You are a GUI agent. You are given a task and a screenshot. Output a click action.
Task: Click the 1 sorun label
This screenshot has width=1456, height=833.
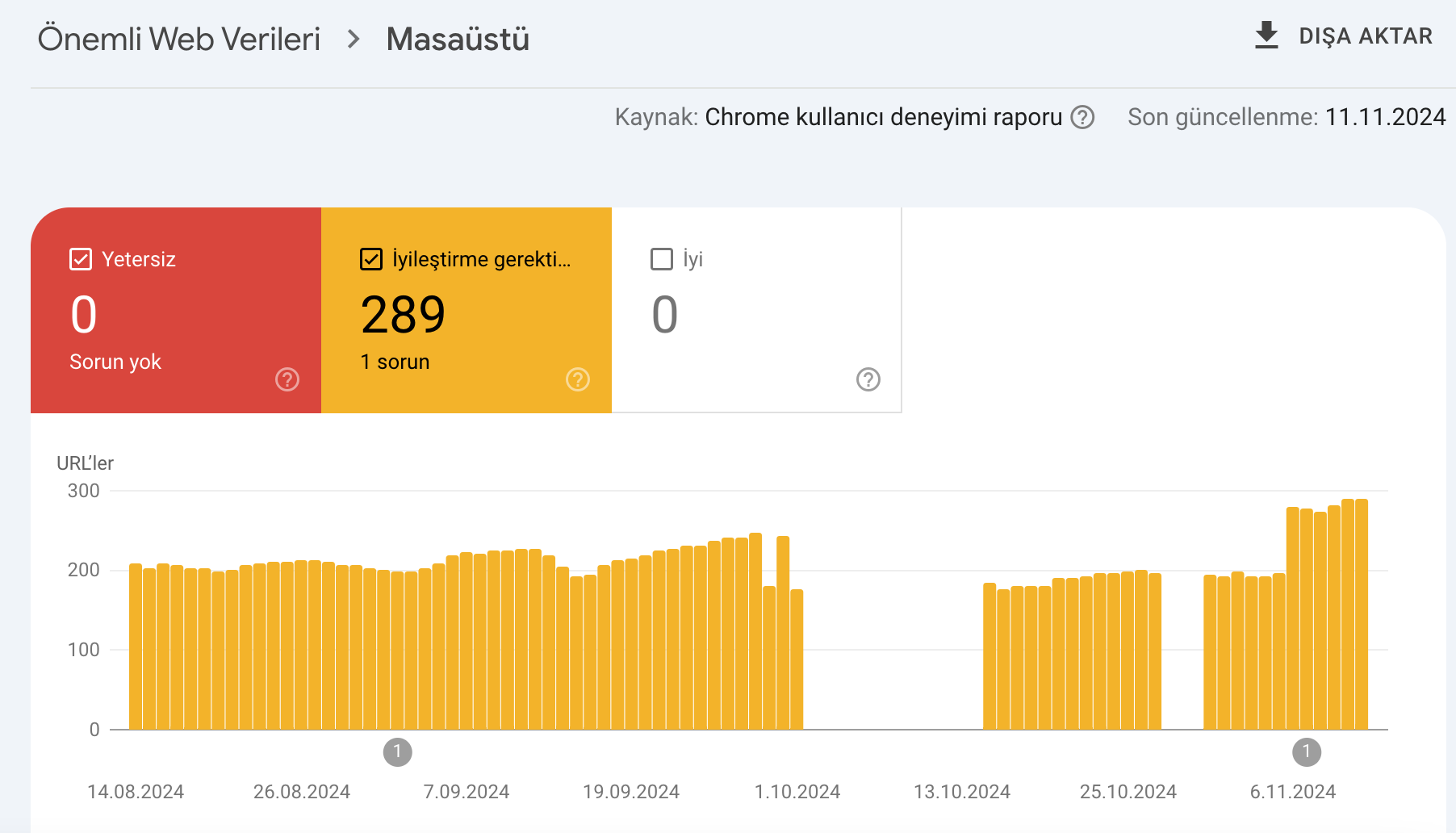[x=395, y=362]
